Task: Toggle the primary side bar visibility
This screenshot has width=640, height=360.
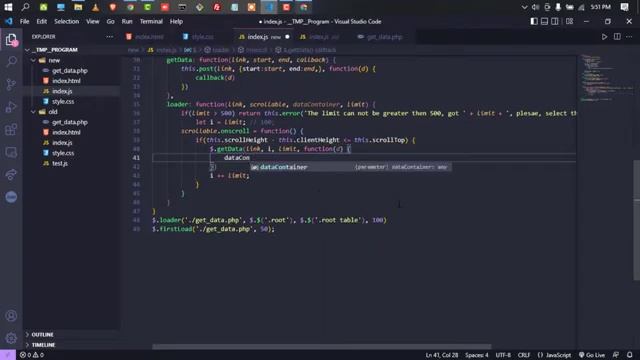Action: click(534, 21)
